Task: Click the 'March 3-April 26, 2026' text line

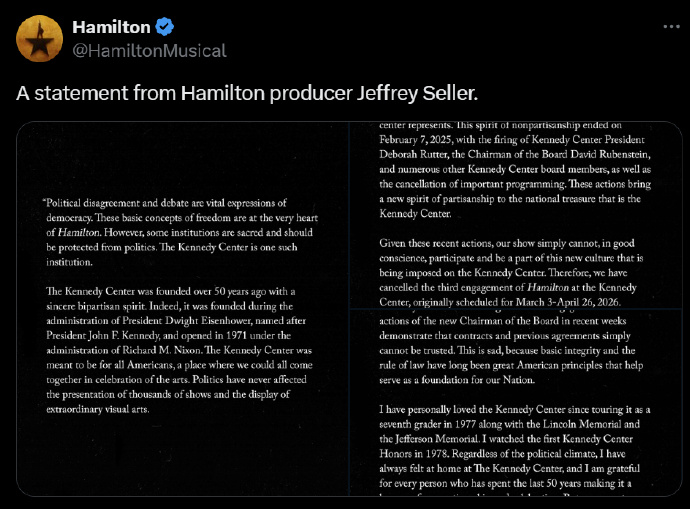Action: 500,302
